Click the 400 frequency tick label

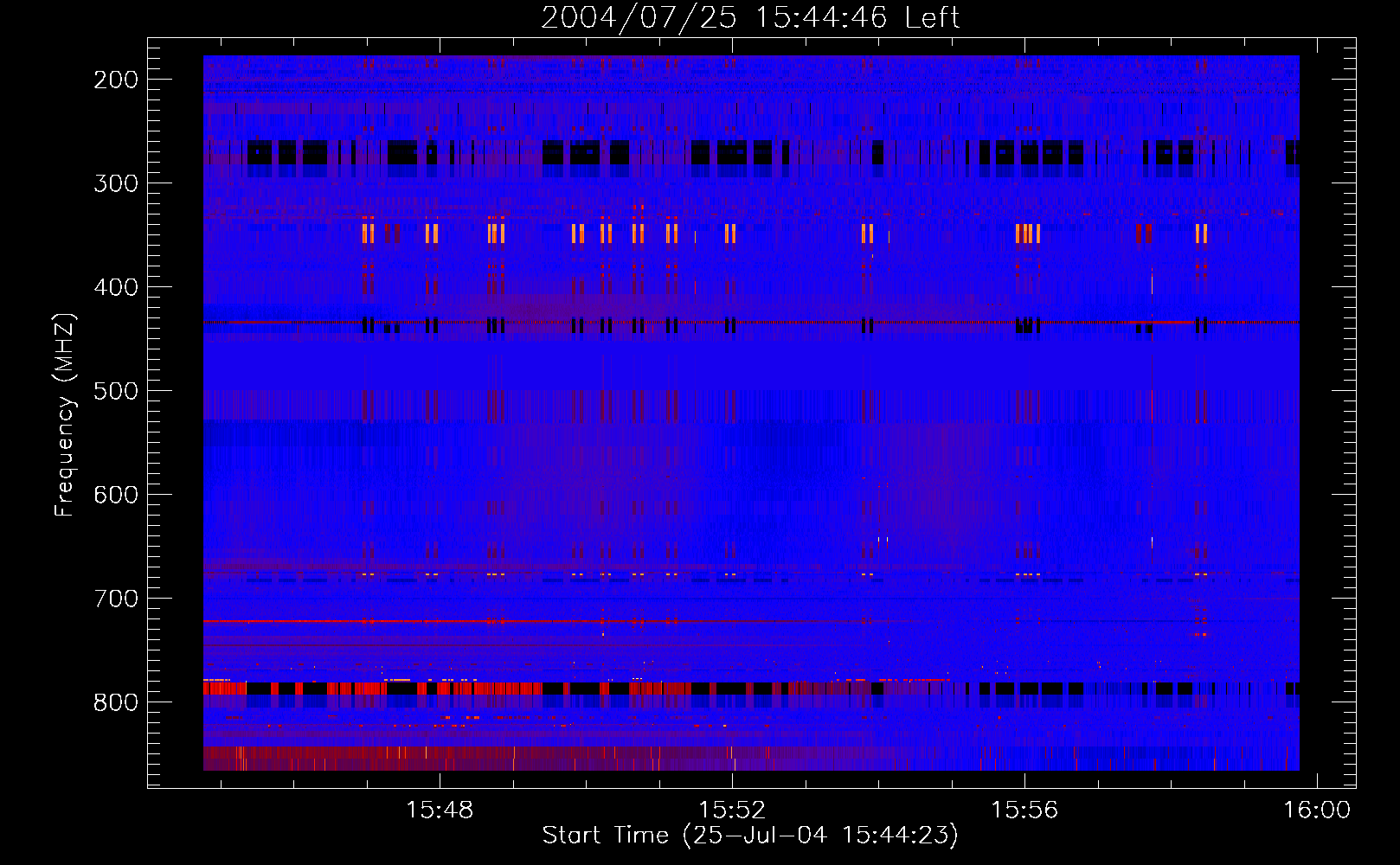point(116,287)
